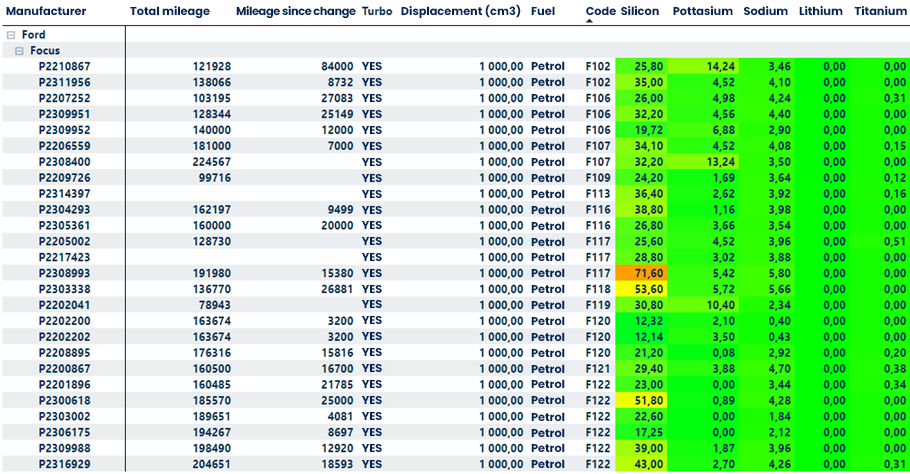Click the Titanium column header

click(x=881, y=11)
